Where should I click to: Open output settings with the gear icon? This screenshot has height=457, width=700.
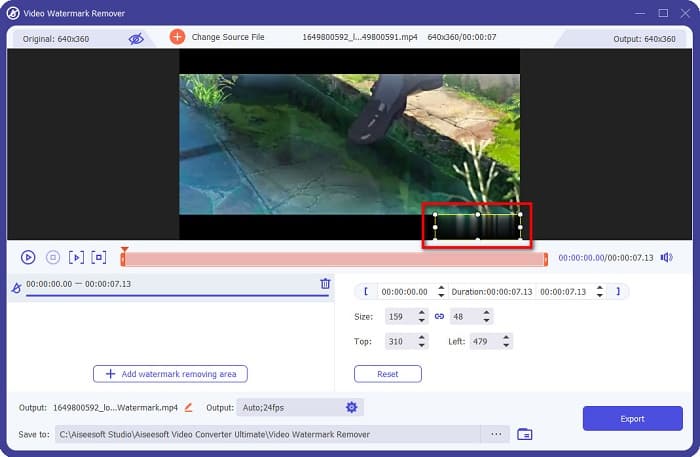[x=352, y=407]
